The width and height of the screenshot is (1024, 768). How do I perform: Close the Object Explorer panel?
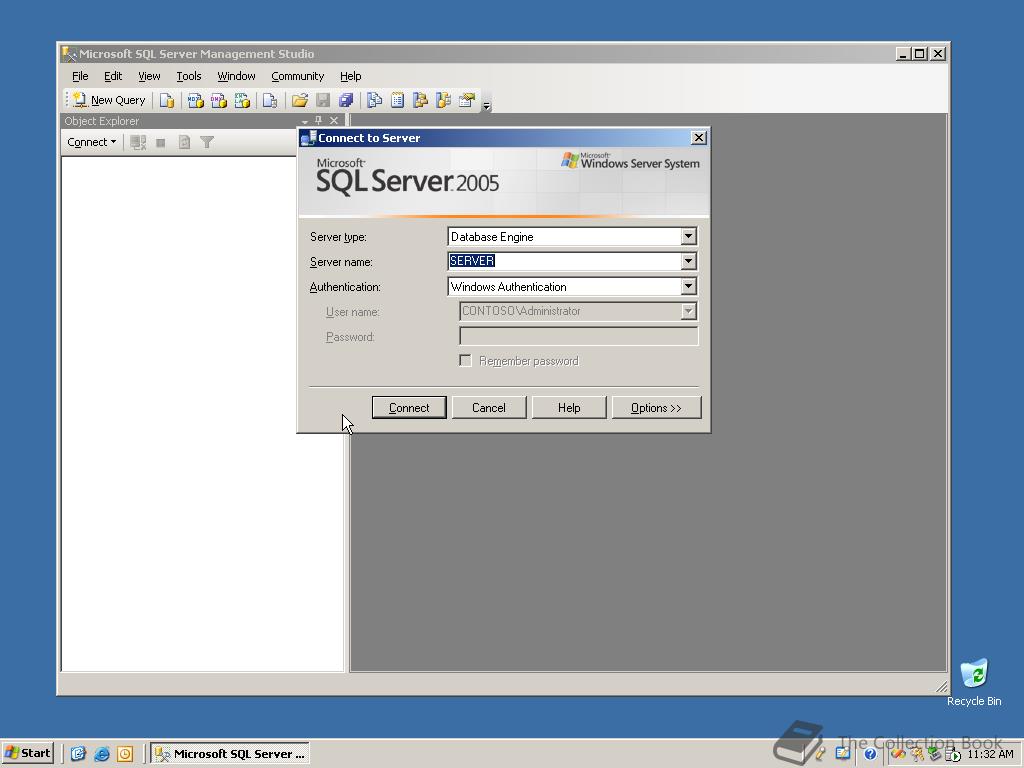click(x=334, y=120)
